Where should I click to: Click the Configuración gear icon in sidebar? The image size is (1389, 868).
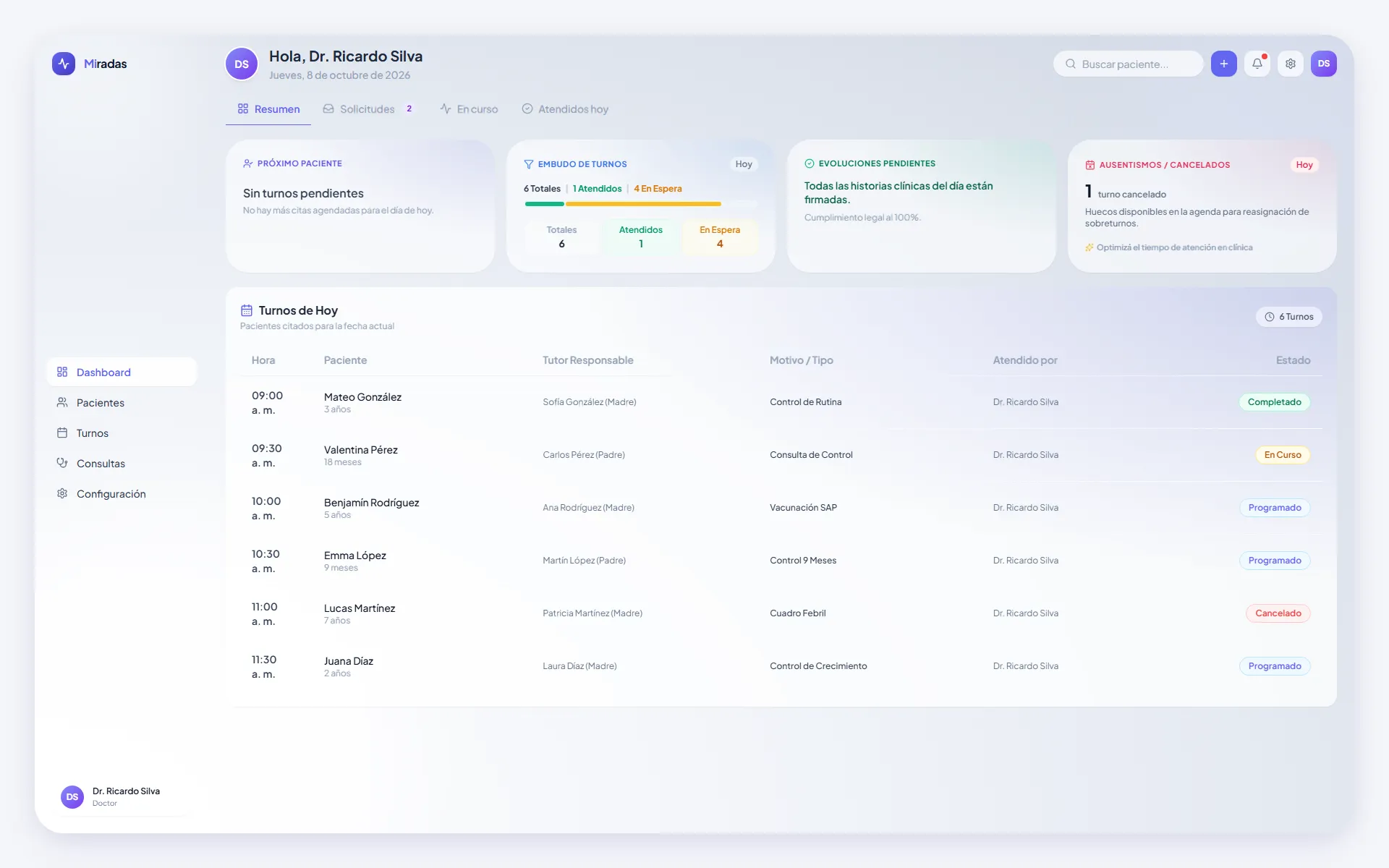62,493
